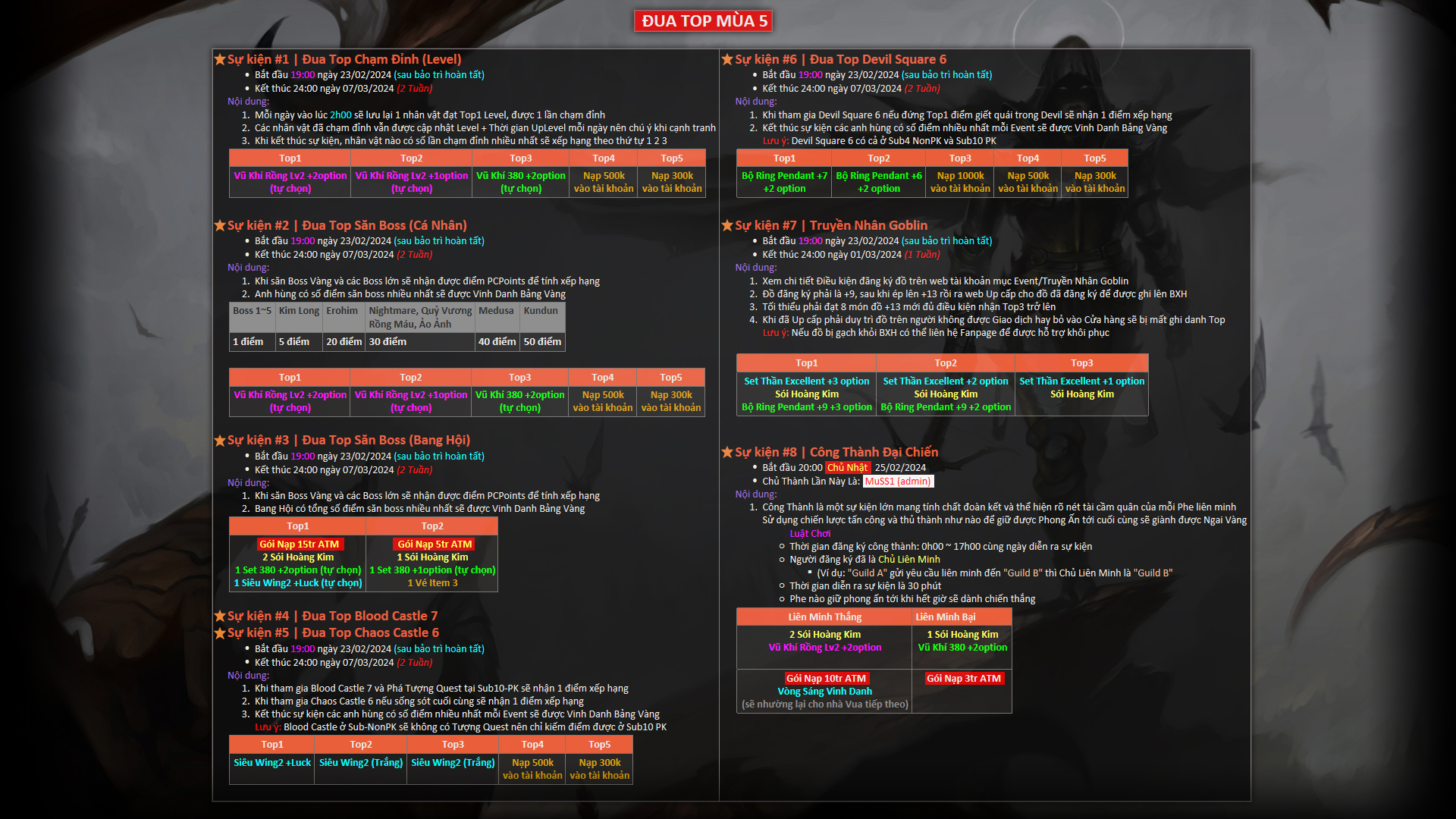The width and height of the screenshot is (1456, 819).
Task: Click the Đua Top Devil Square 6 heading
Action: pyautogui.click(x=877, y=59)
